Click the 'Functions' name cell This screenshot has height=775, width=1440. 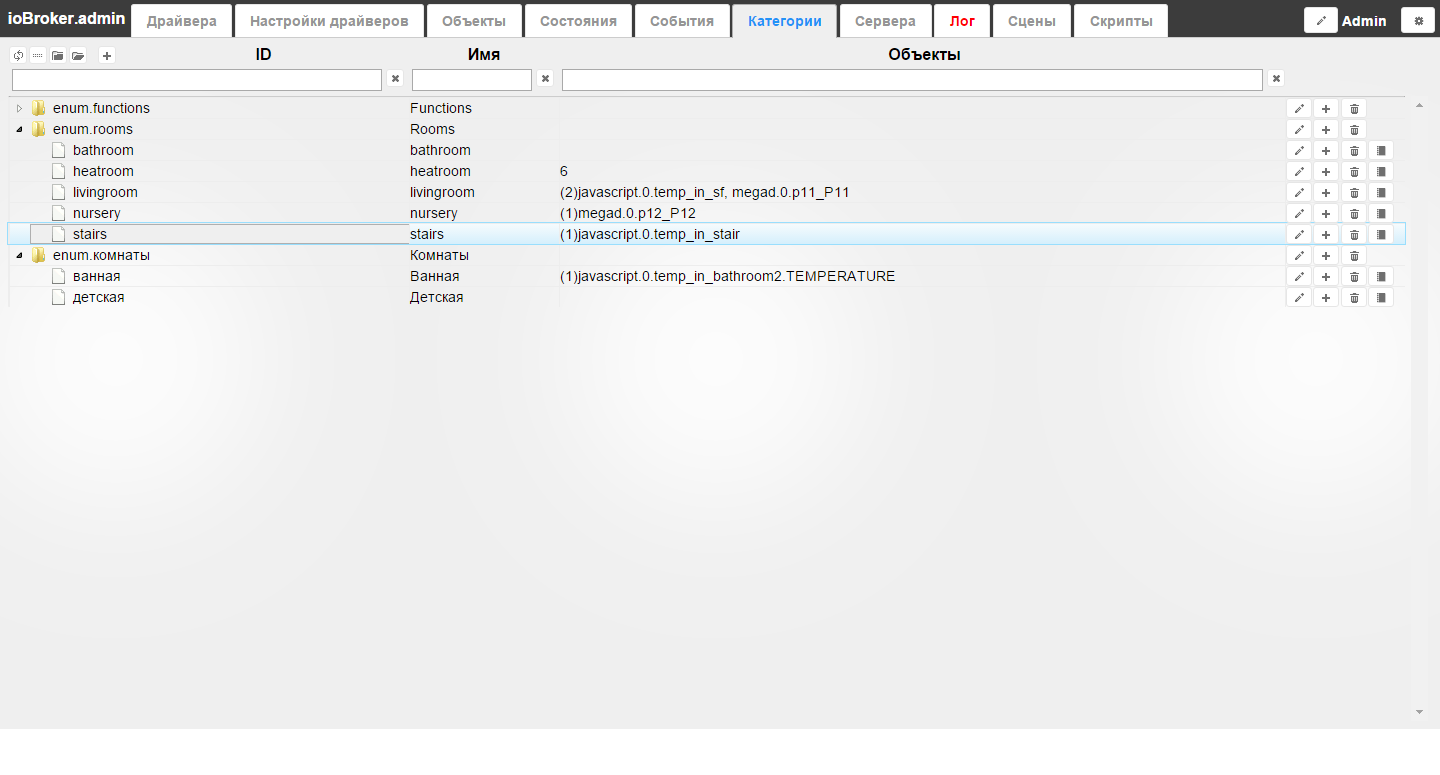441,108
